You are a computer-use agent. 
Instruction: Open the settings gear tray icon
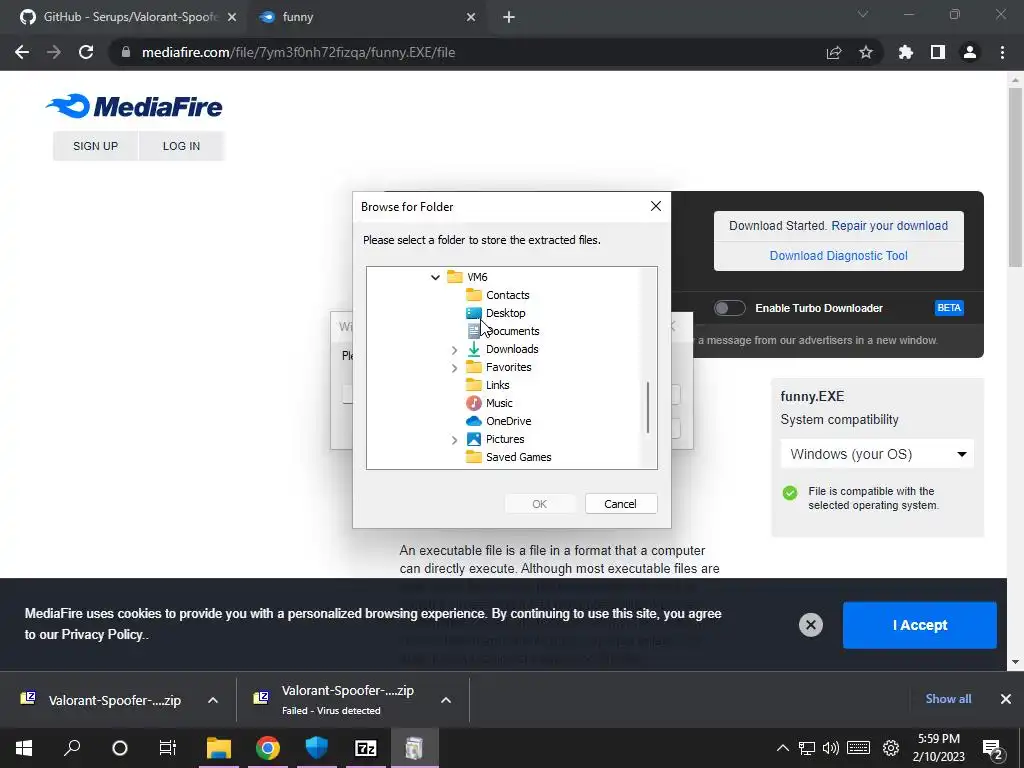coord(891,748)
